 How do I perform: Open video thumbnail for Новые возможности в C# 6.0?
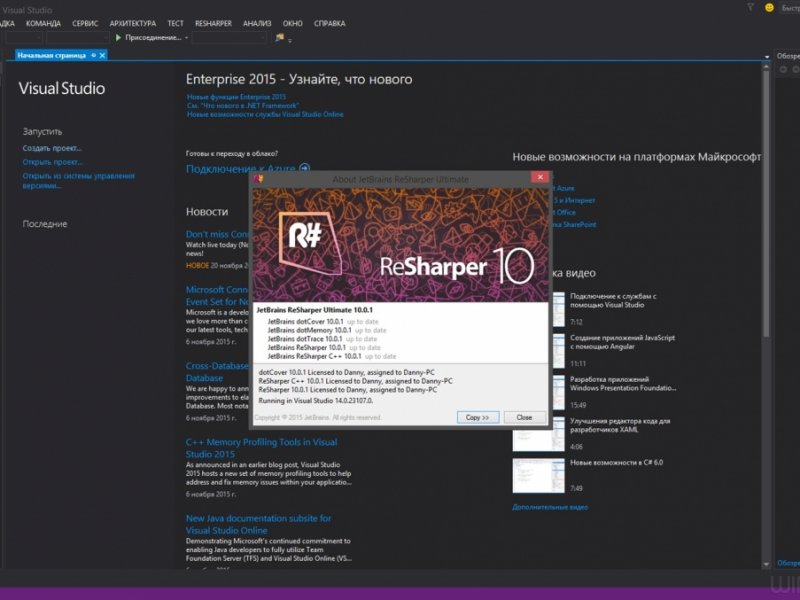(x=538, y=476)
